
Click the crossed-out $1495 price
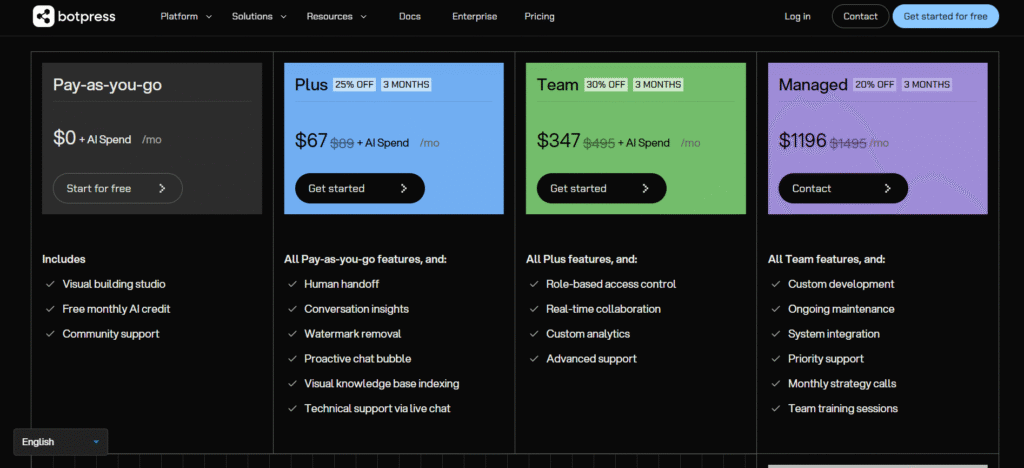(848, 143)
